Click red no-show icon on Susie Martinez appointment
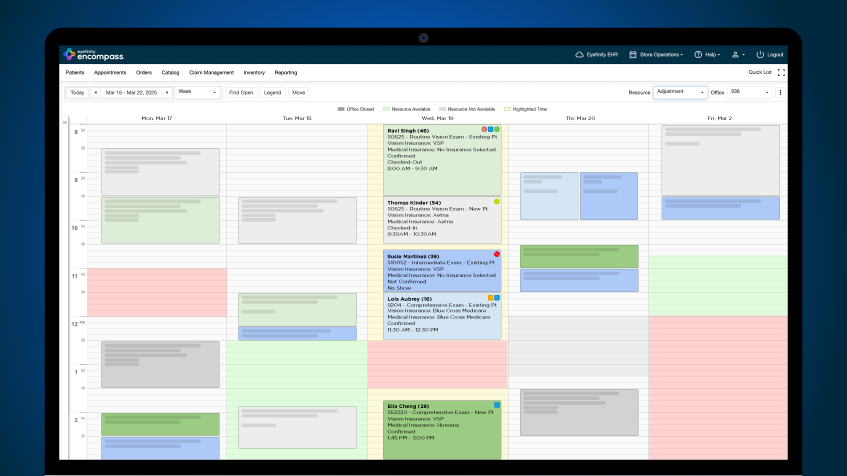The height and width of the screenshot is (476, 847). (497, 254)
